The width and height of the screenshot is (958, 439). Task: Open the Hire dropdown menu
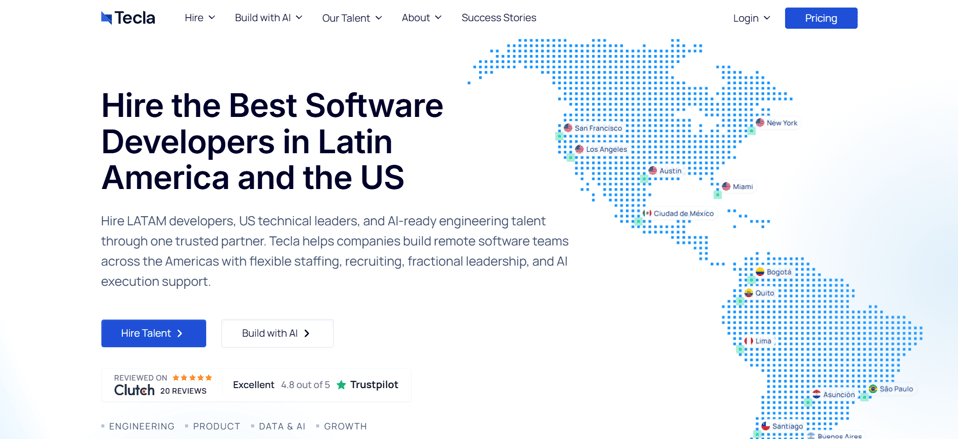click(x=200, y=18)
